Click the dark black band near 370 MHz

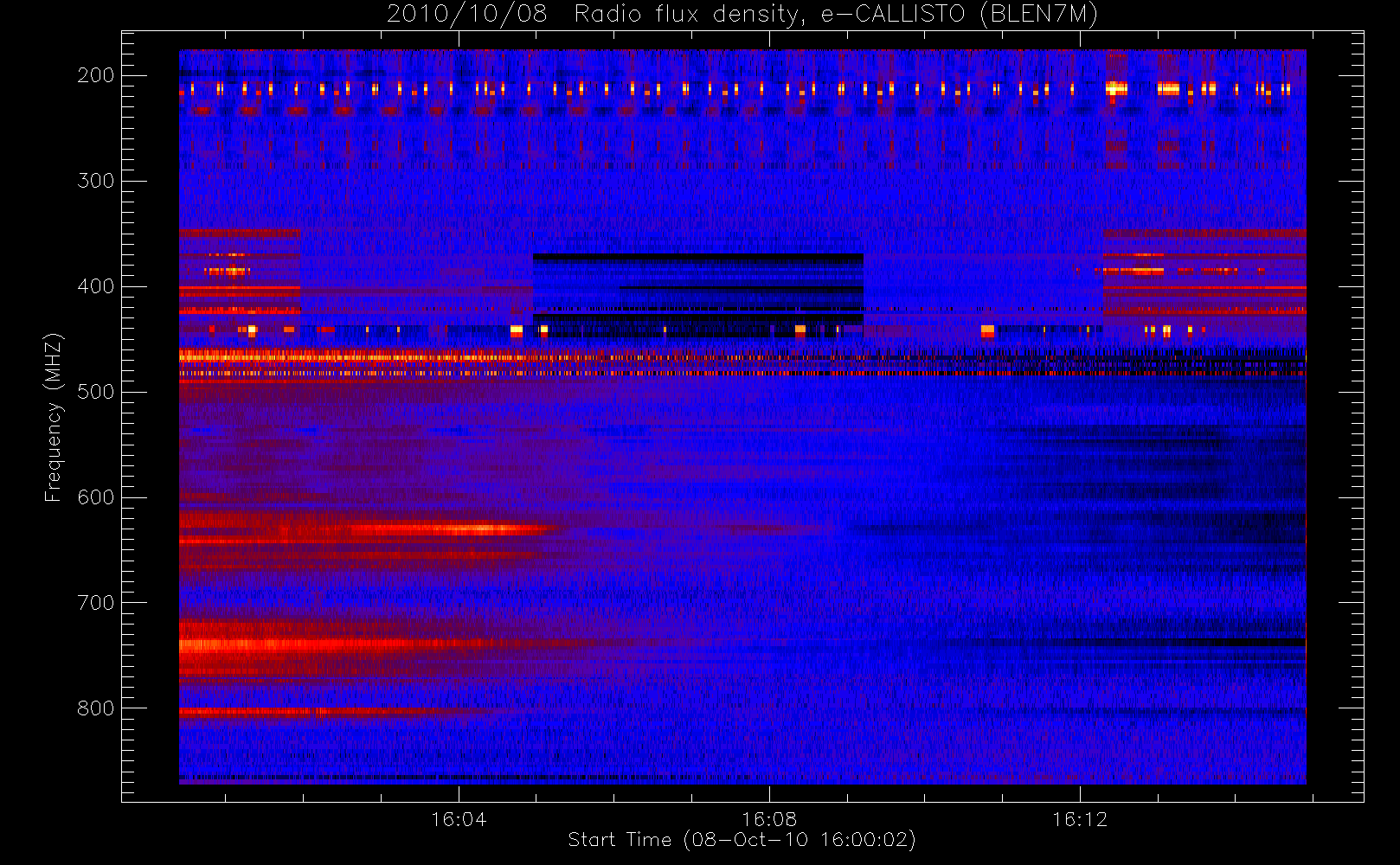[698, 258]
